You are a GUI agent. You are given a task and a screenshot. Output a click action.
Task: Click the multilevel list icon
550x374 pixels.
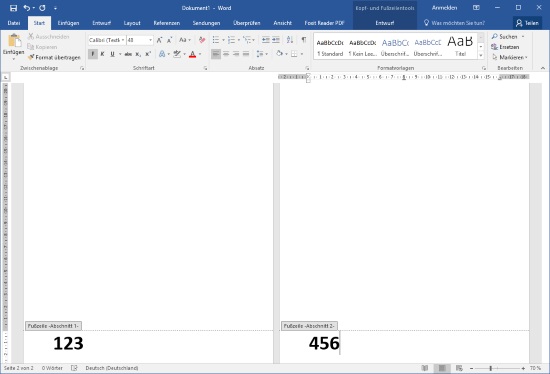247,40
